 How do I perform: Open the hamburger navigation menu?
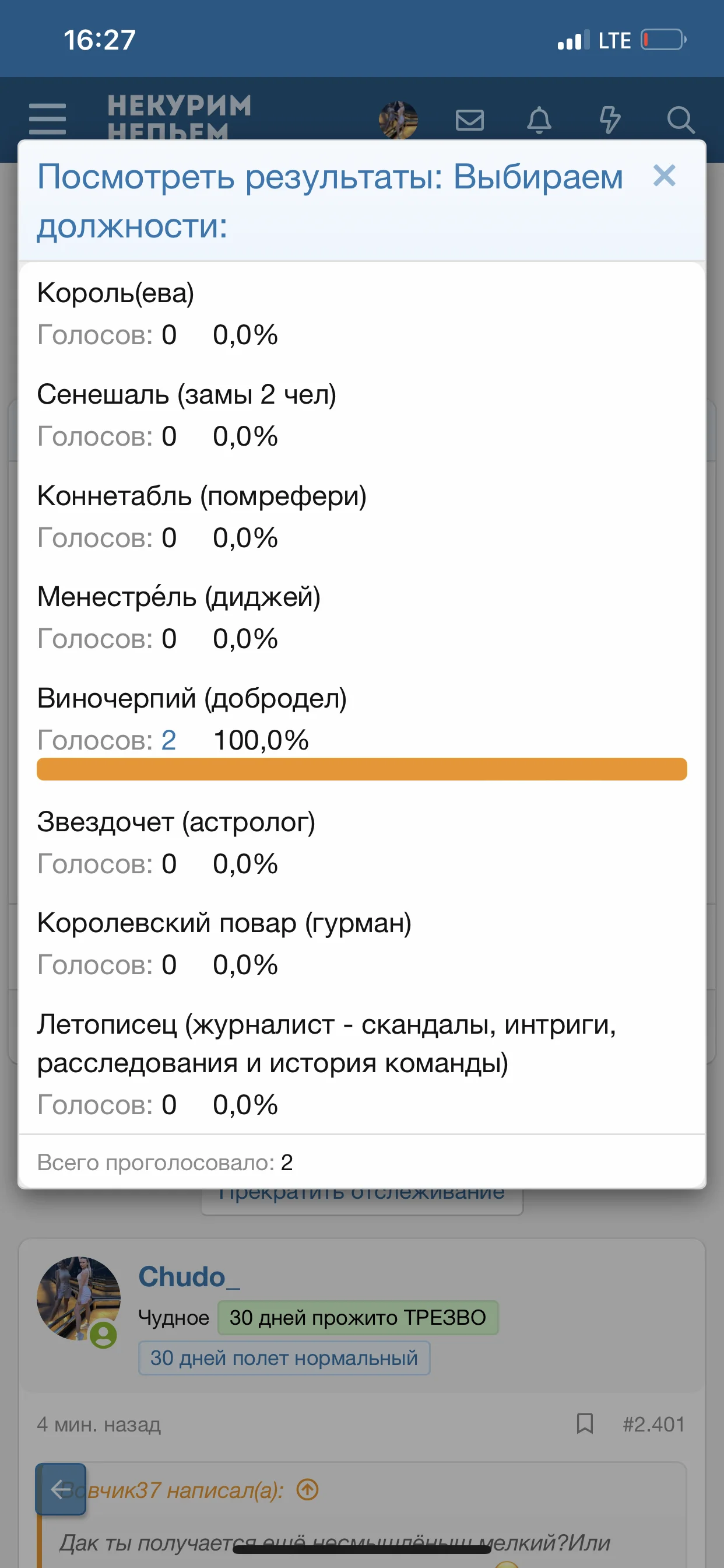pos(47,118)
